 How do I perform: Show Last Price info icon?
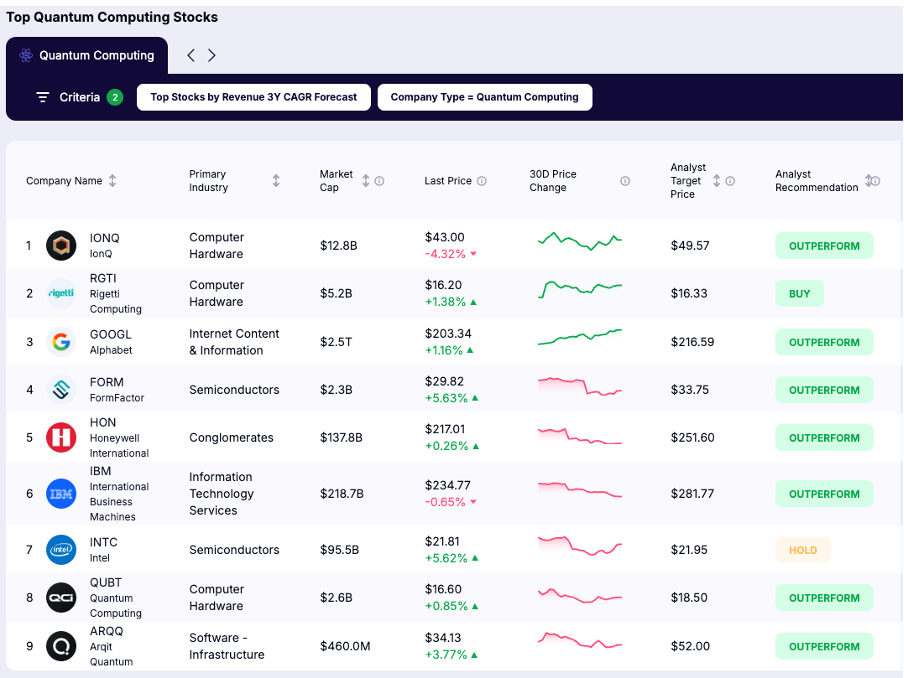(x=482, y=181)
